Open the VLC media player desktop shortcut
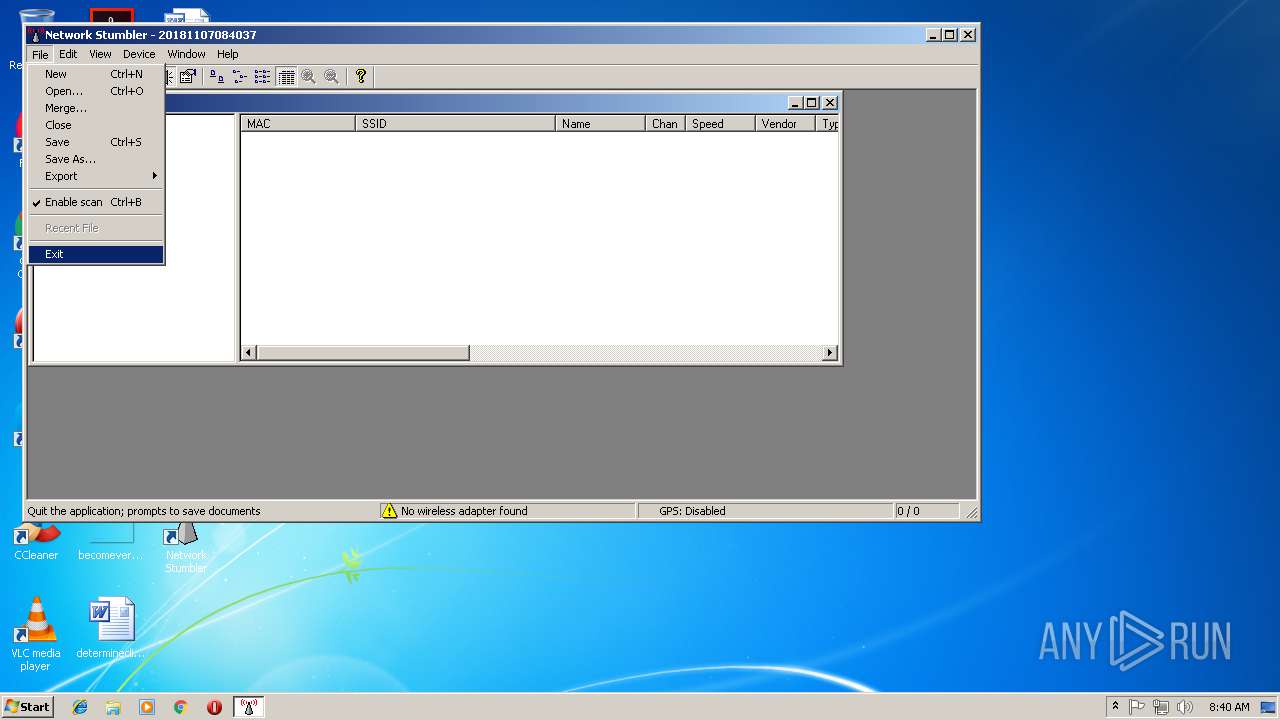This screenshot has height=720, width=1280. [36, 634]
